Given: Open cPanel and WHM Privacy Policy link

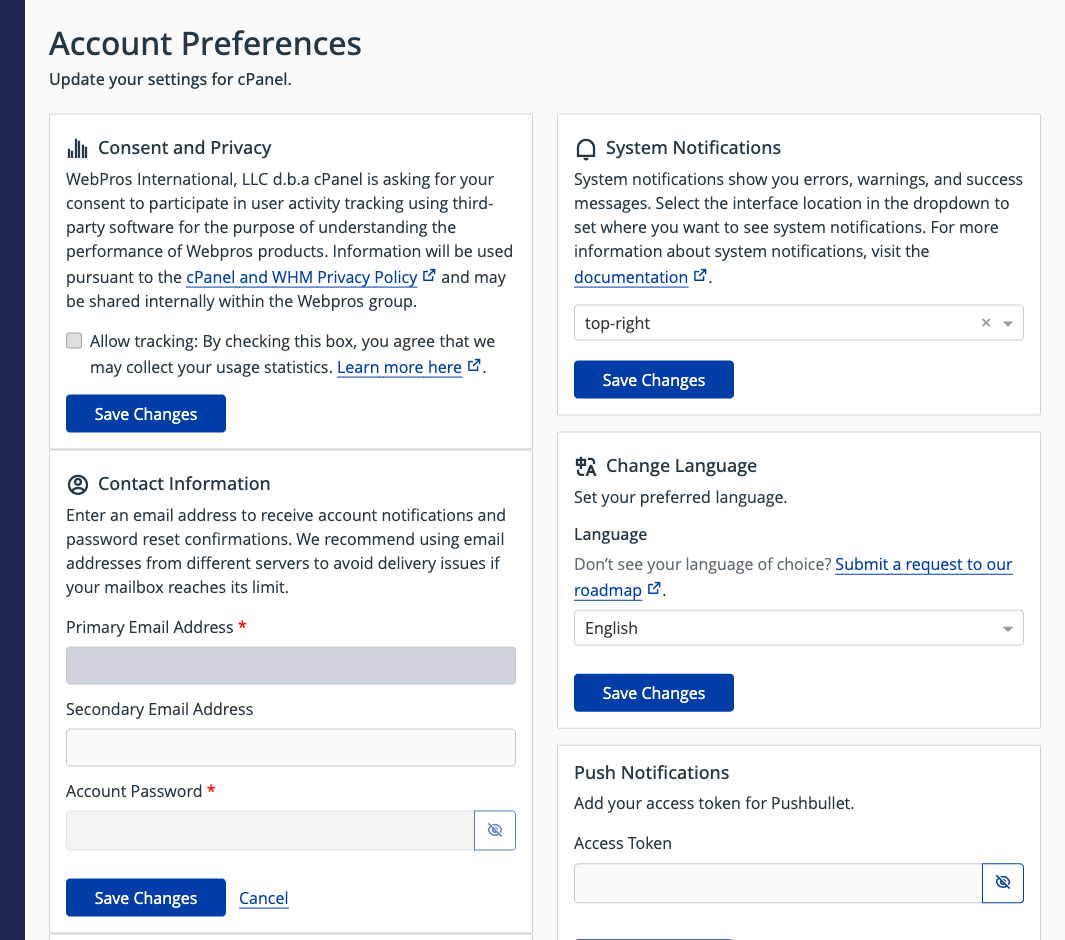Looking at the screenshot, I should 302,277.
